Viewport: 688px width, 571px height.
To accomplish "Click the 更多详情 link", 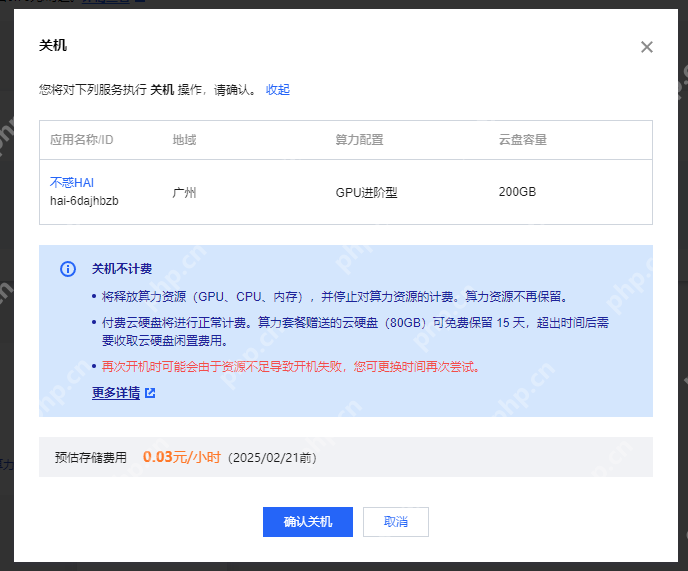I will pyautogui.click(x=116, y=392).
